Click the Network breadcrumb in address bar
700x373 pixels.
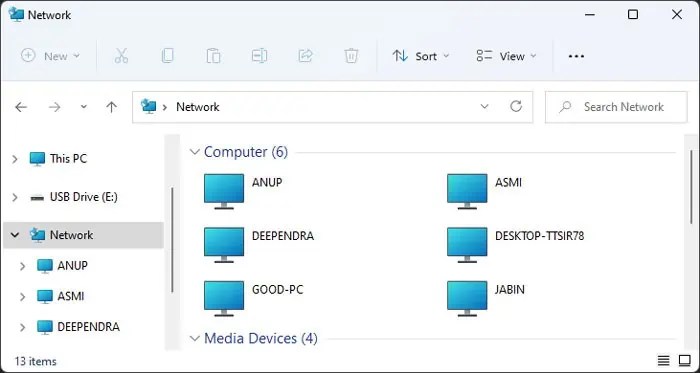coord(198,107)
